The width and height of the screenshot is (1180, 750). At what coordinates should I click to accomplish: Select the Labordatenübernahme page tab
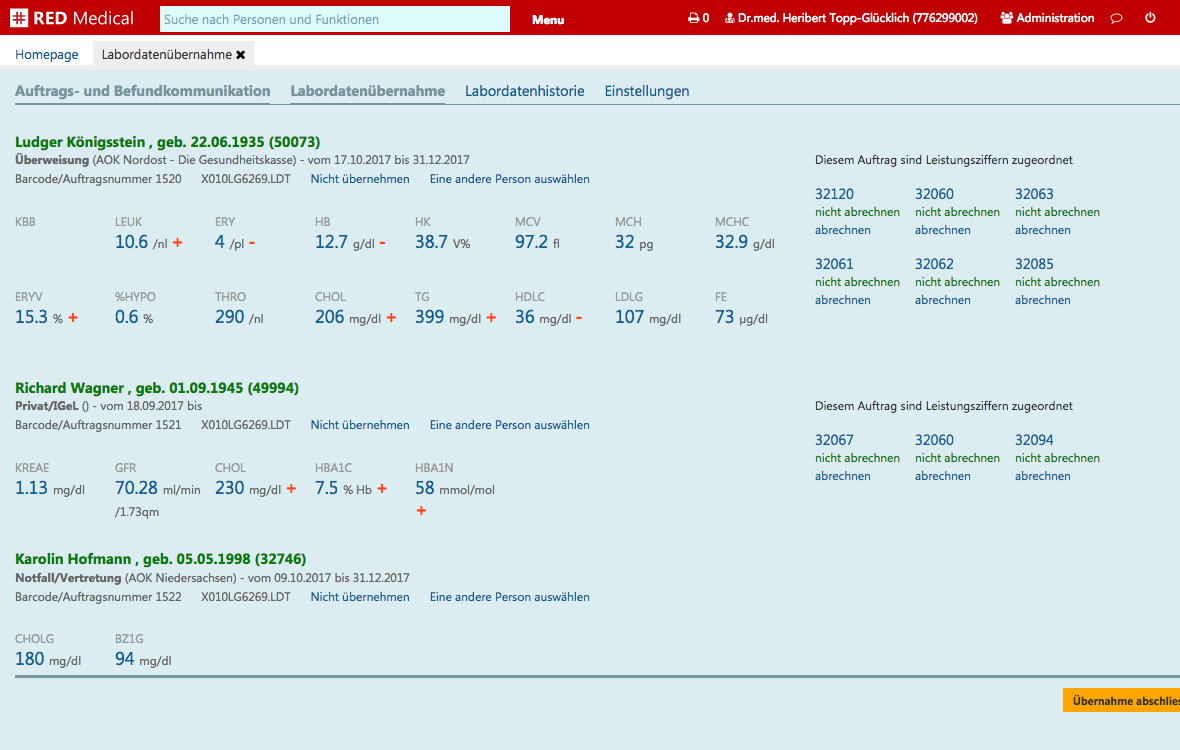pos(166,54)
